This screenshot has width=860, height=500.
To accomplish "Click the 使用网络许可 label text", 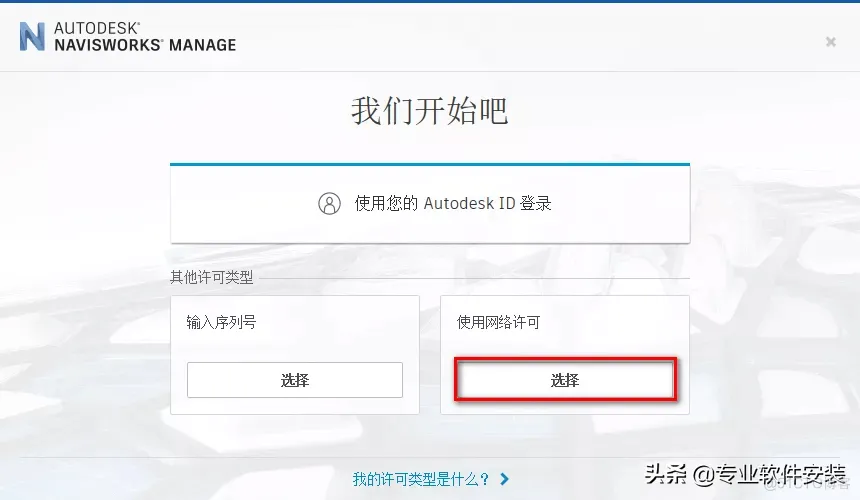I will click(x=499, y=322).
